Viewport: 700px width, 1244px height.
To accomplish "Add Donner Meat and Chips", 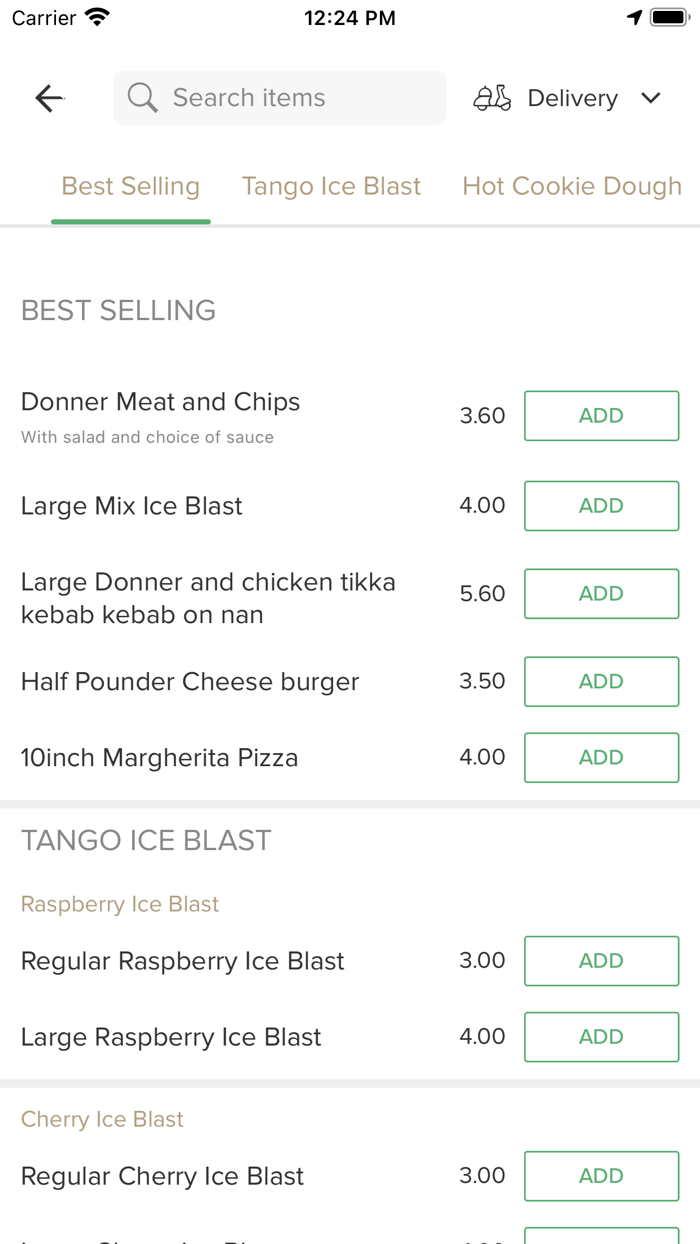I will [601, 416].
